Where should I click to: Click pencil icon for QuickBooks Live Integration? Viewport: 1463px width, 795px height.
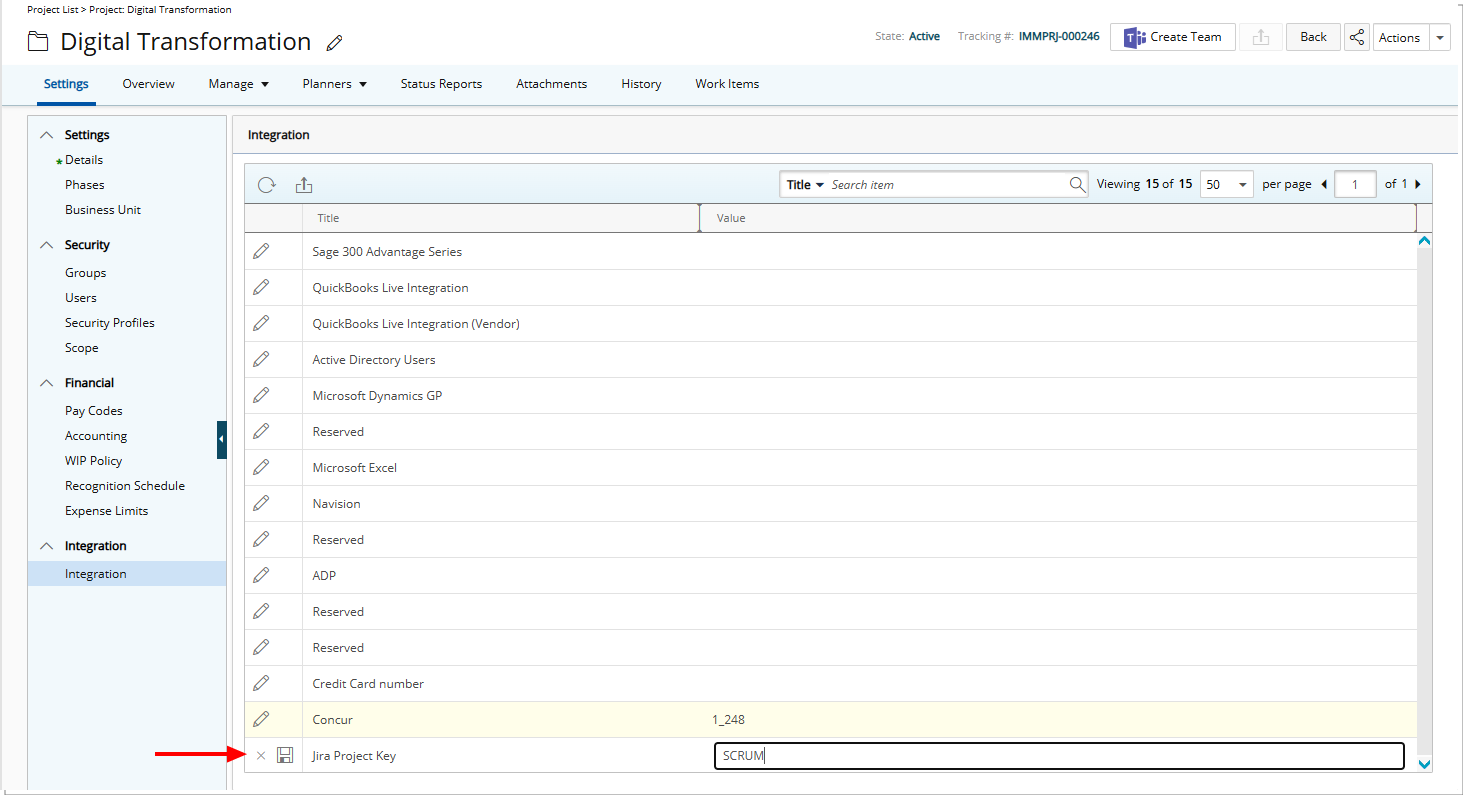(261, 287)
